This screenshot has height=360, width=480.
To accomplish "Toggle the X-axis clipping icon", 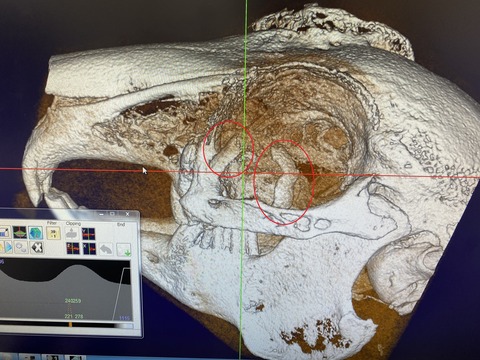I will [x=89, y=249].
